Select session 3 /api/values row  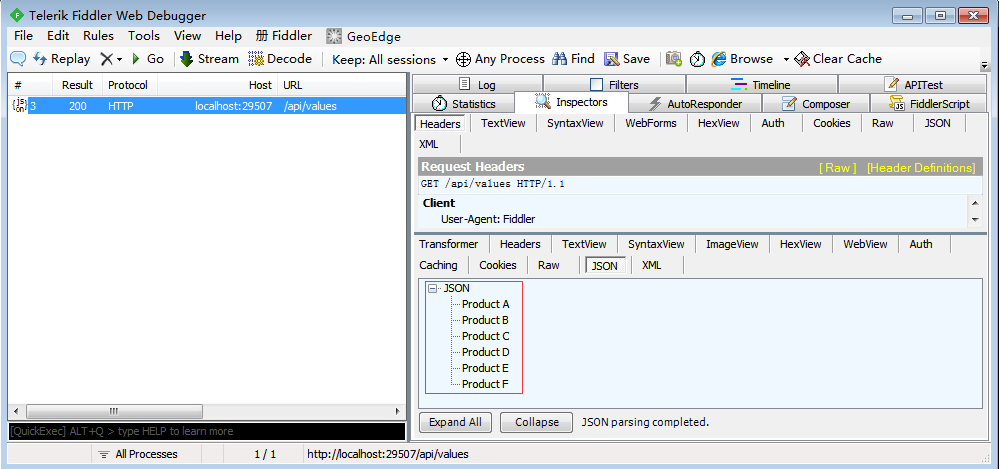point(207,106)
